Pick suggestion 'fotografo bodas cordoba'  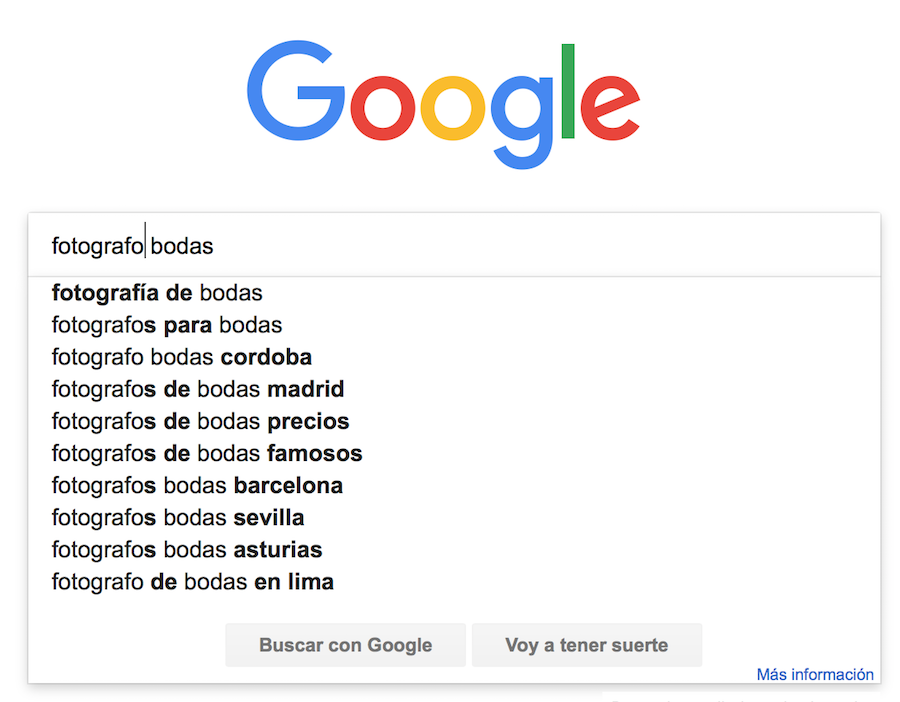coord(182,357)
